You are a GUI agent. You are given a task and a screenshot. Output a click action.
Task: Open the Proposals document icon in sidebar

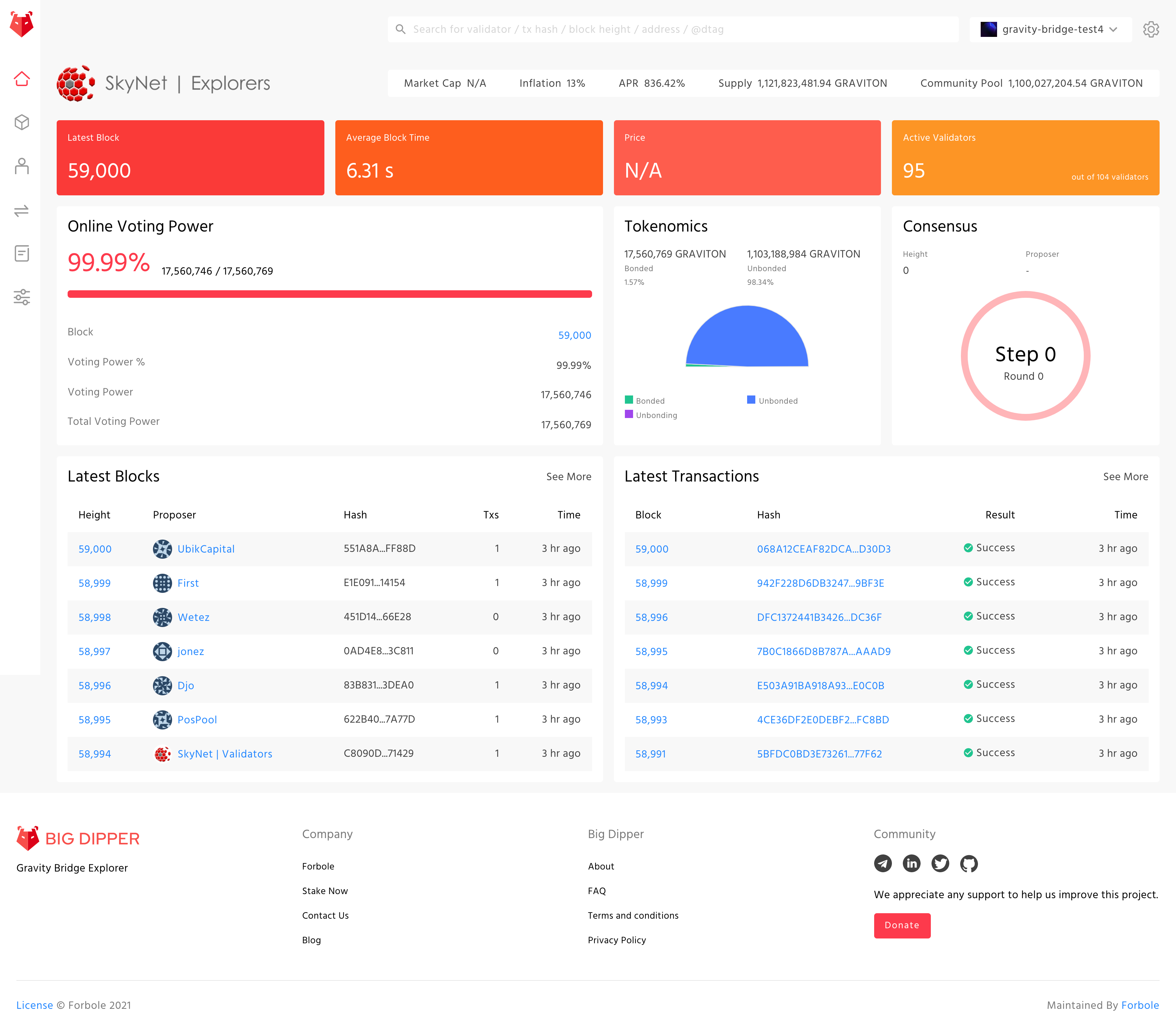point(22,253)
